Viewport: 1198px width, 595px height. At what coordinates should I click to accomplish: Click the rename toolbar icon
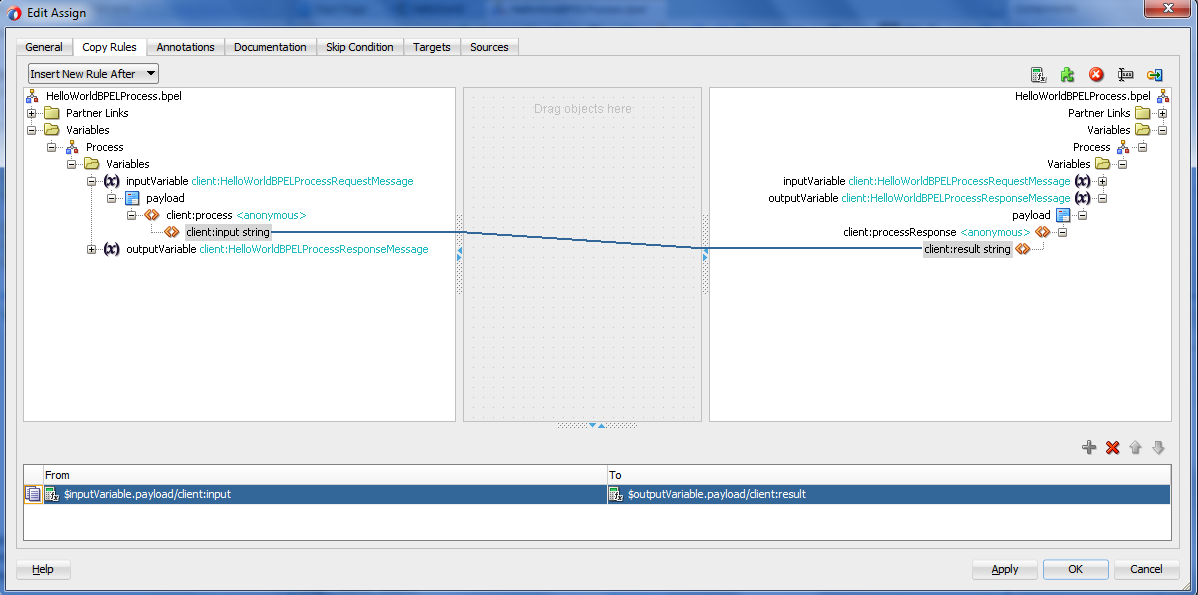tap(1126, 74)
